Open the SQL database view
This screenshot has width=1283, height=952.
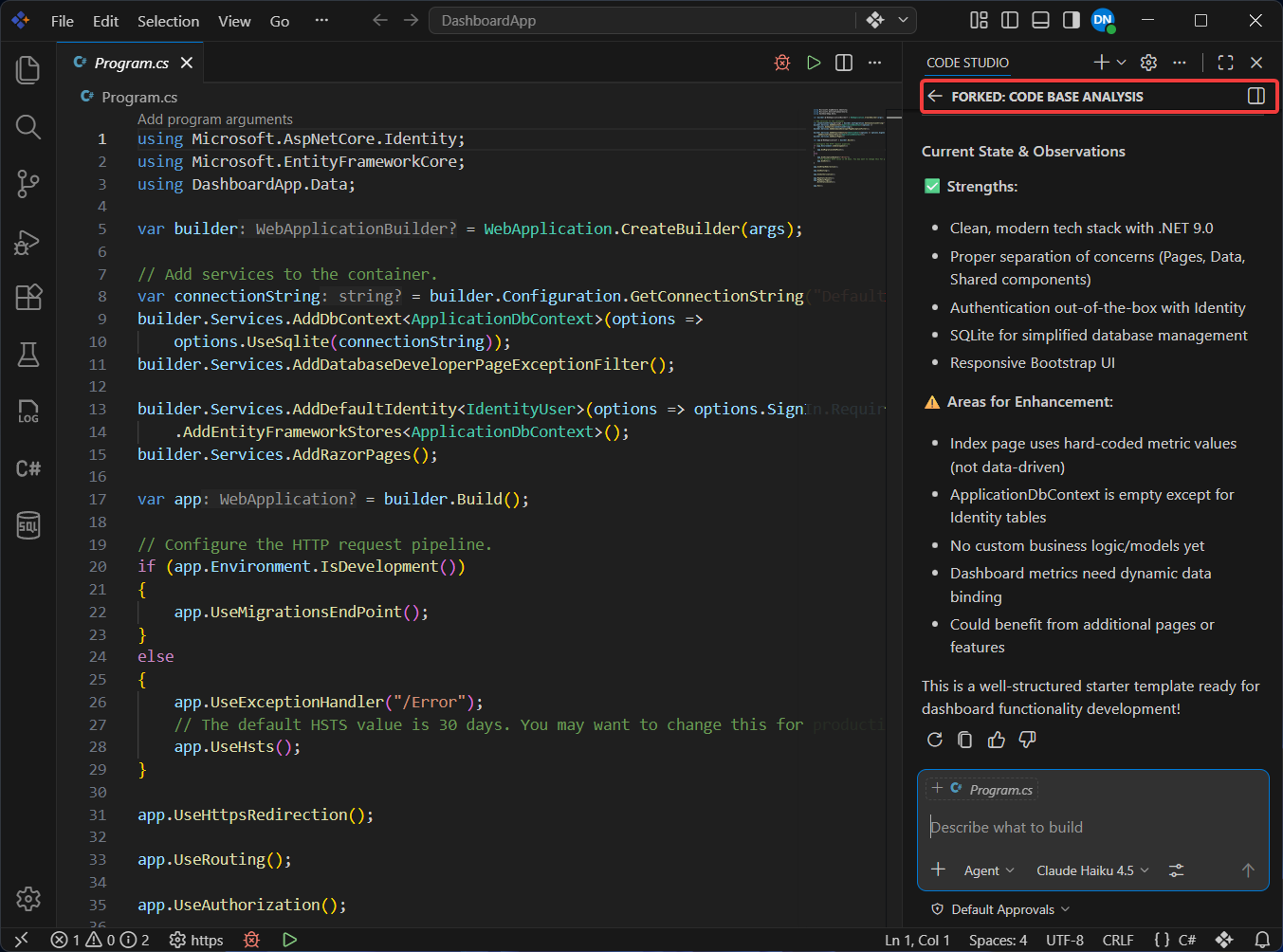tap(28, 524)
